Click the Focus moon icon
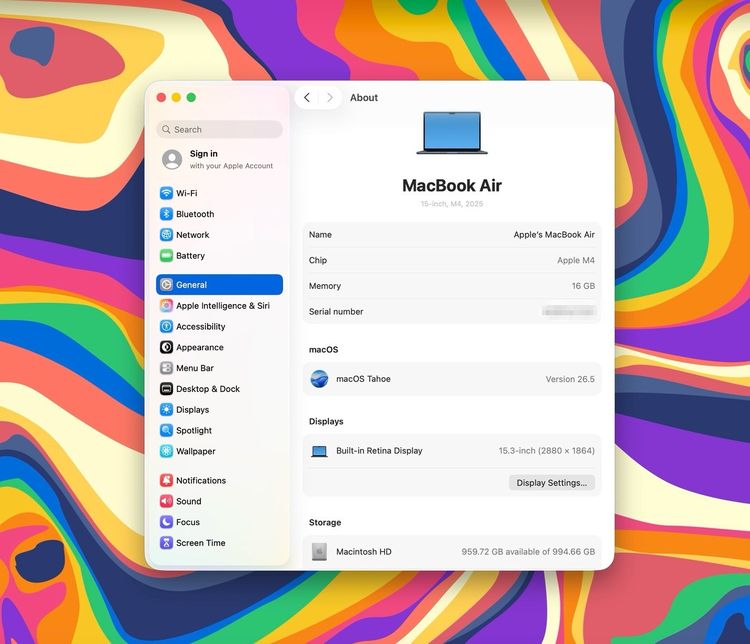The image size is (750, 644). coord(166,522)
